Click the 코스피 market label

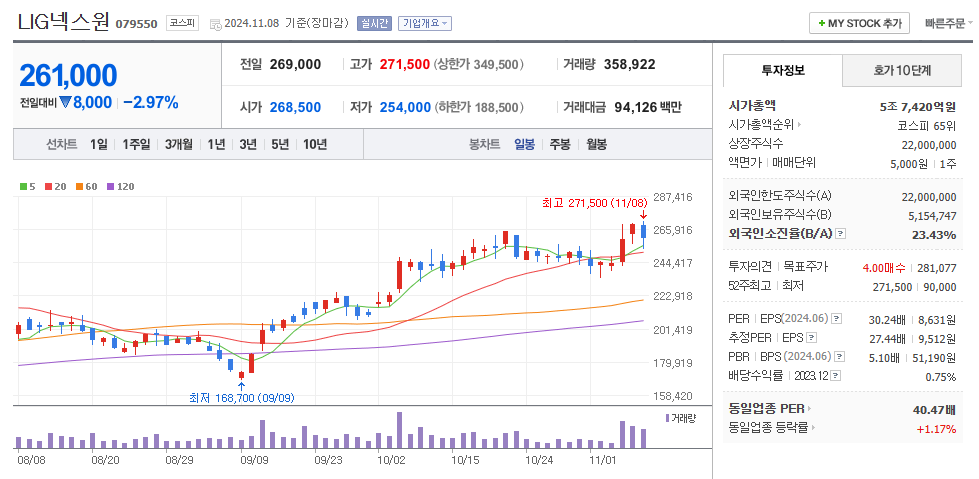pyautogui.click(x=182, y=24)
